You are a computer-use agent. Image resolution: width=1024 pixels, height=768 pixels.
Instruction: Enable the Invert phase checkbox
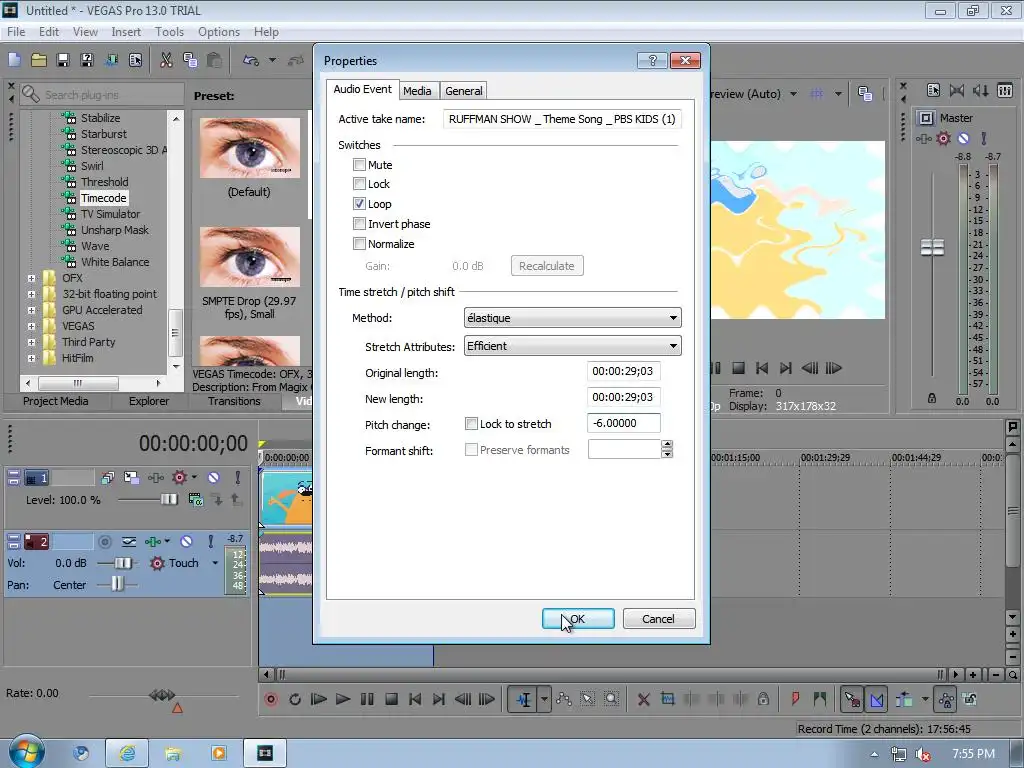tap(359, 224)
